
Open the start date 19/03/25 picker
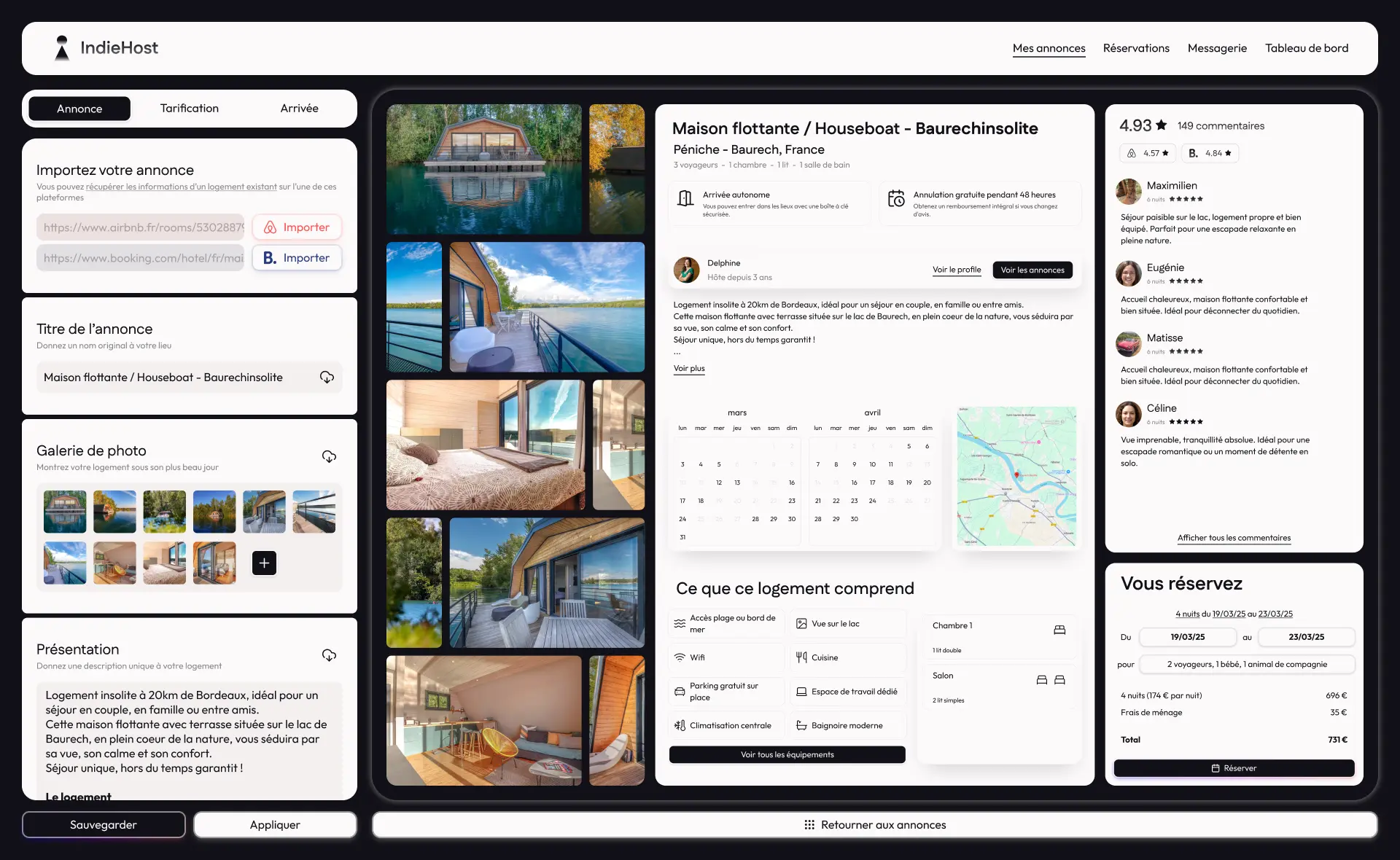point(1188,637)
